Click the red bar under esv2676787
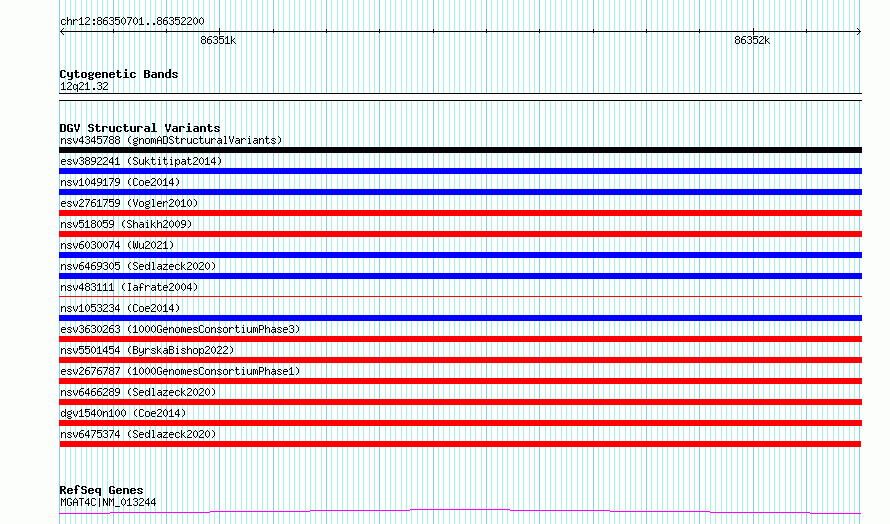Screen dimensions: 890x524 point(460,381)
